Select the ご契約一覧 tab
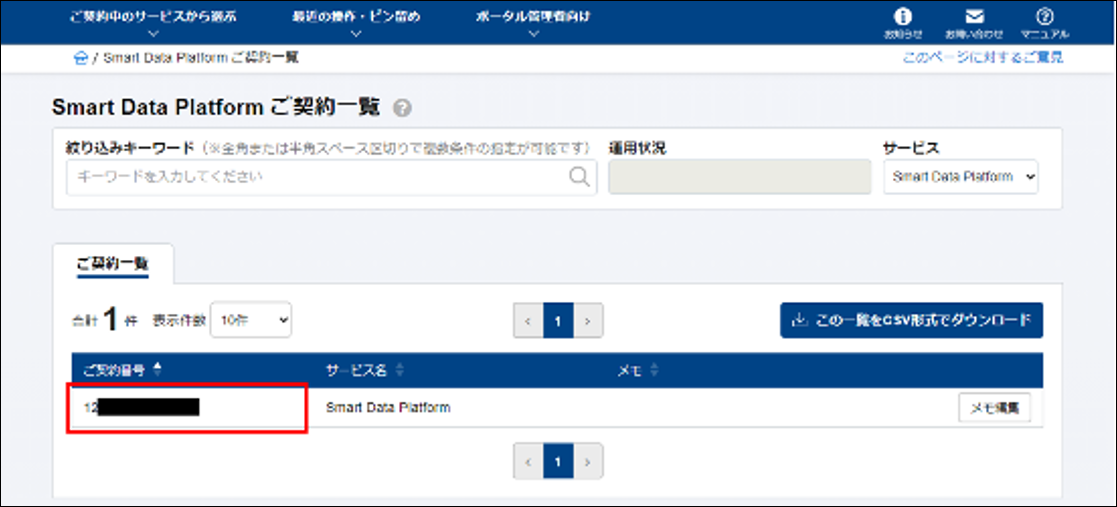 [113, 263]
